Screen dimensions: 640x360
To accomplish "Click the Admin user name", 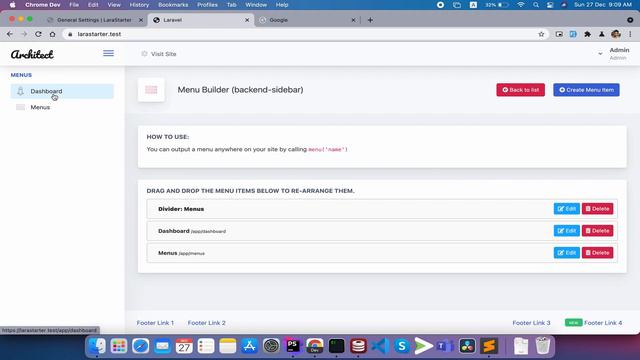I will pyautogui.click(x=619, y=50).
